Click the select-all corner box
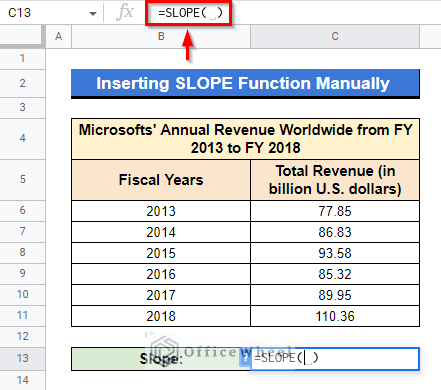 [22, 36]
